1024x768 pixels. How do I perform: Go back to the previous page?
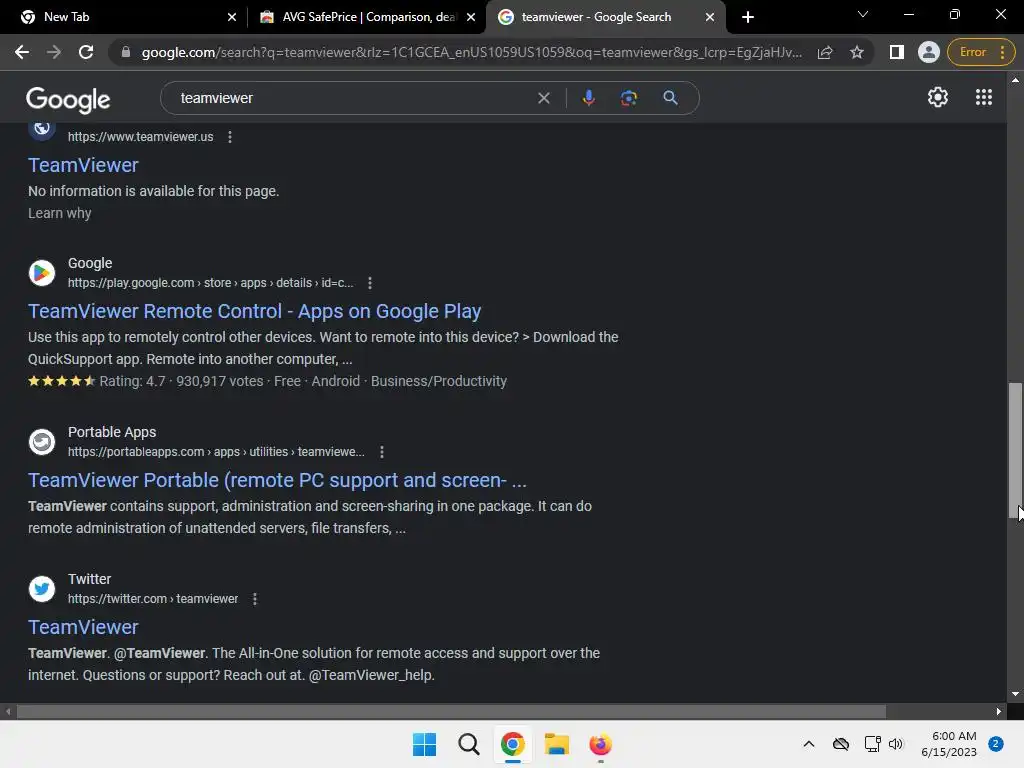click(22, 52)
